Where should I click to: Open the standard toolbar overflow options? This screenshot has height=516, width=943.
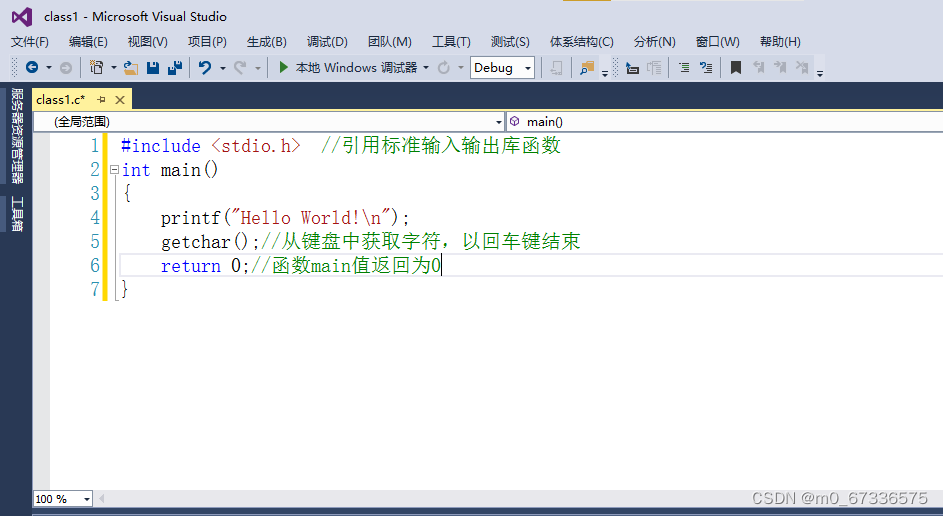[x=604, y=73]
